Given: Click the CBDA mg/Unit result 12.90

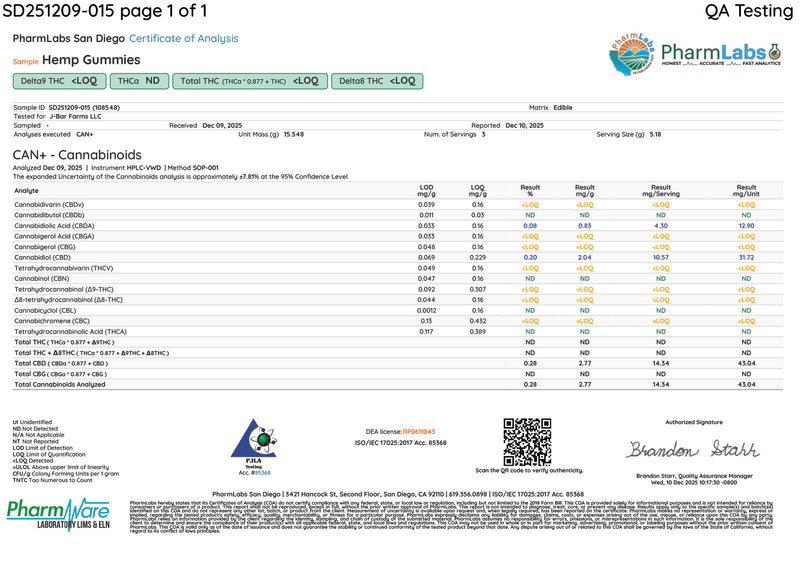Looking at the screenshot, I should 746,226.
